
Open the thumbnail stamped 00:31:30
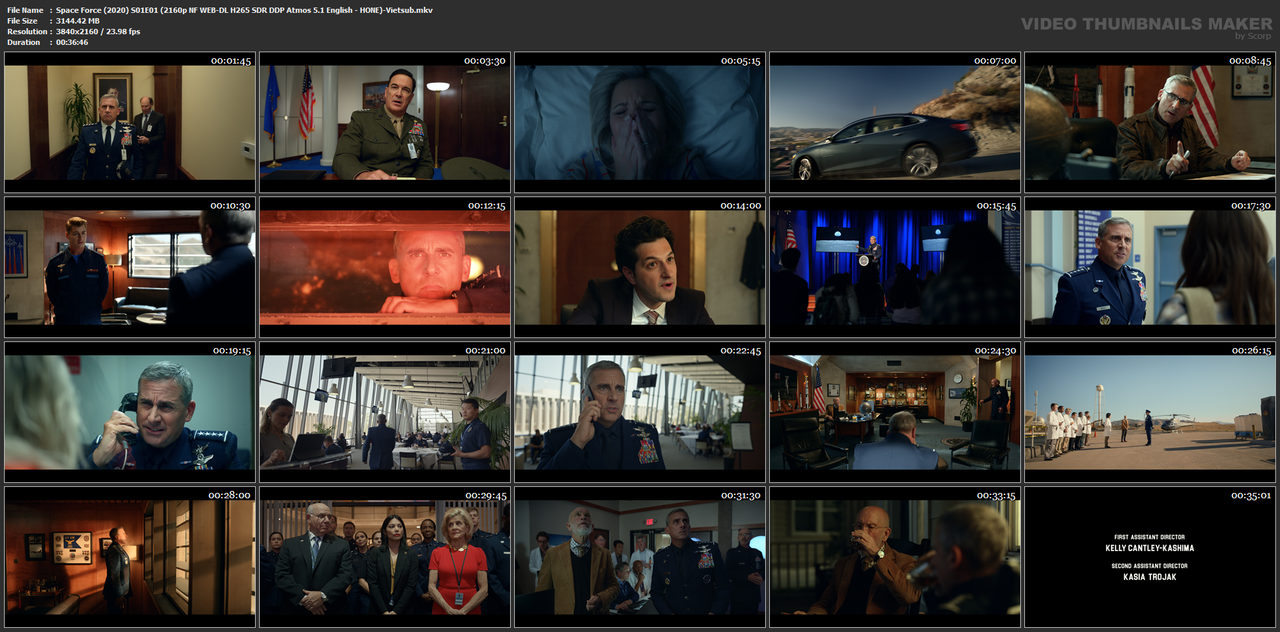[x=640, y=557]
